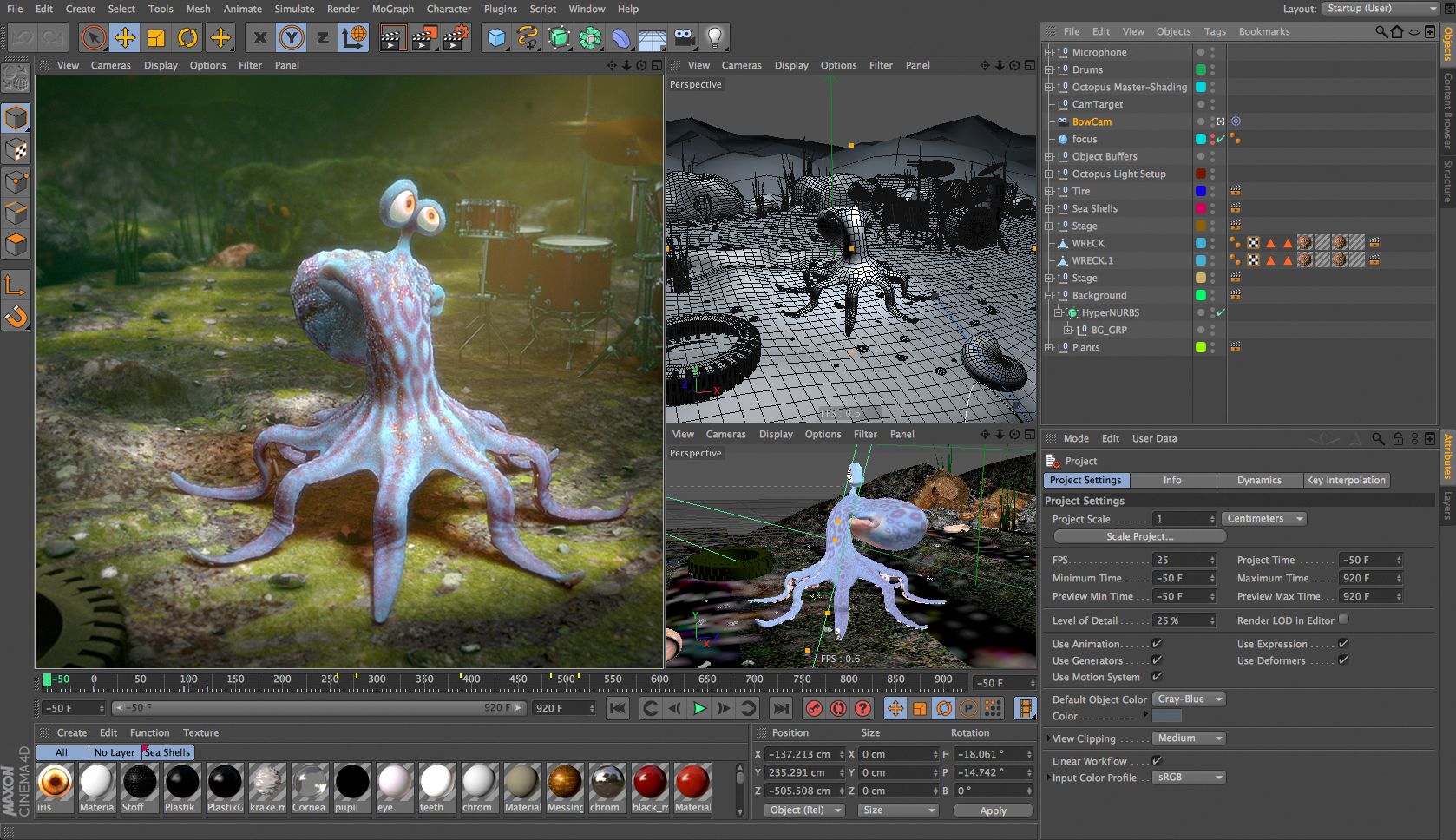Open the Edit Render Settings icon
The width and height of the screenshot is (1456, 840).
tap(456, 37)
